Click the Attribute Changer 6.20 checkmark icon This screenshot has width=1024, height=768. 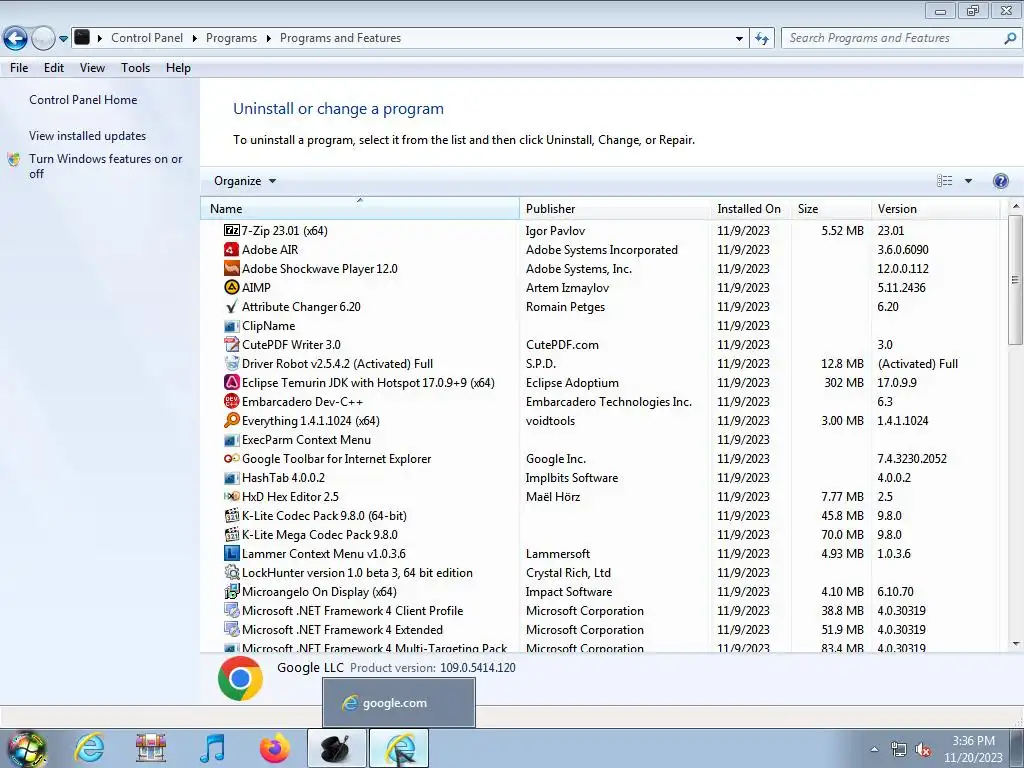click(231, 306)
